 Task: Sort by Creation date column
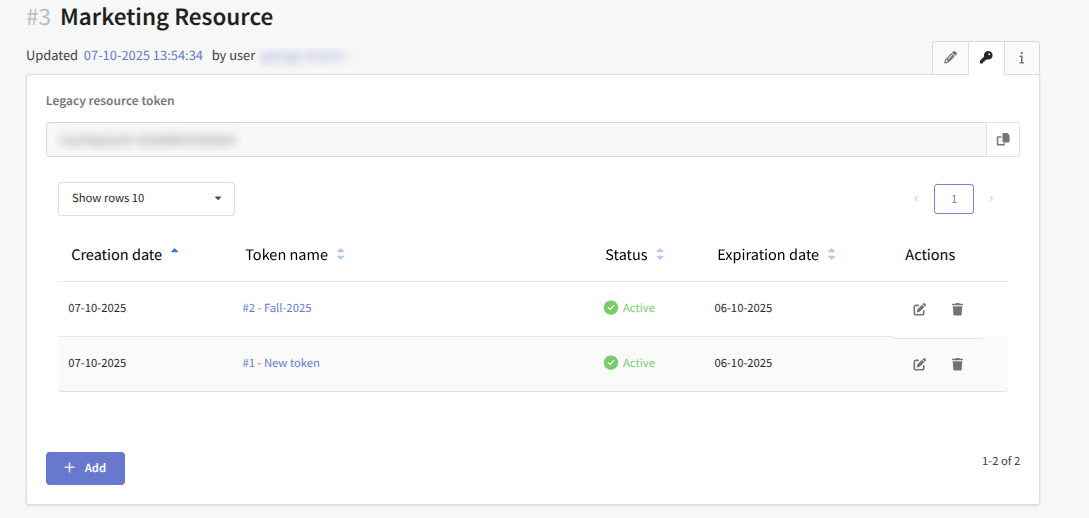click(x=117, y=255)
